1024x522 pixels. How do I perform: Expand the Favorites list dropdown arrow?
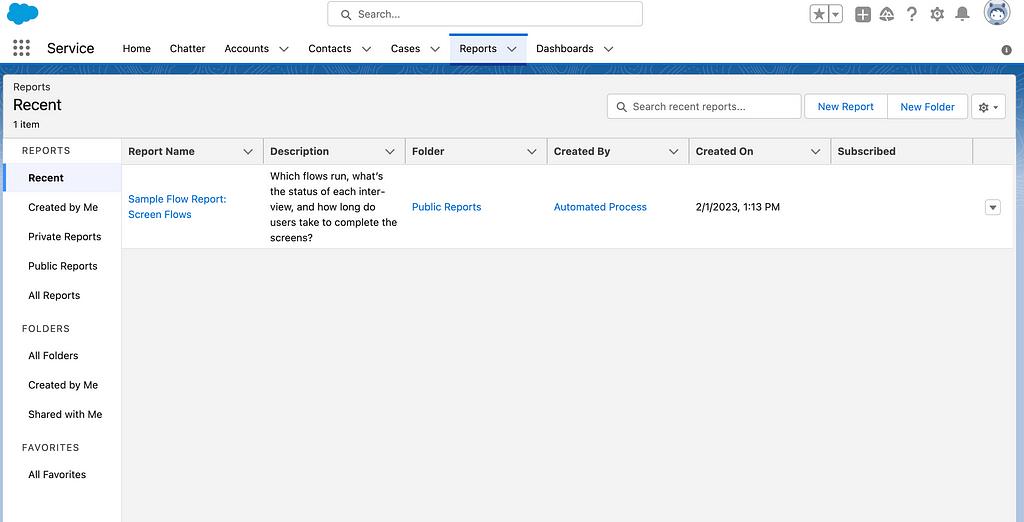pos(835,14)
